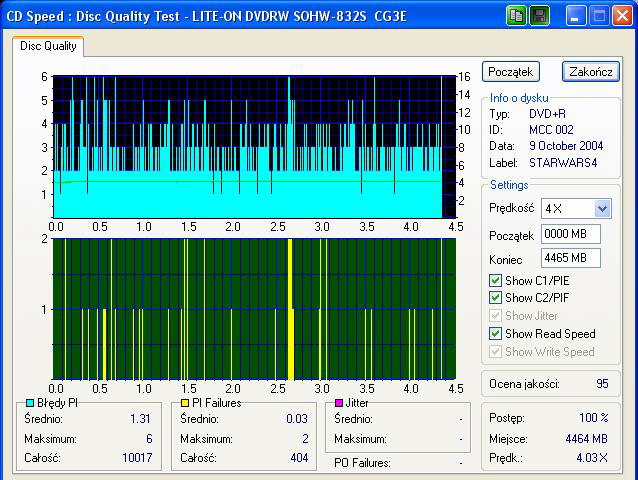
Task: Open the Prędkość speed dropdown
Action: point(602,209)
